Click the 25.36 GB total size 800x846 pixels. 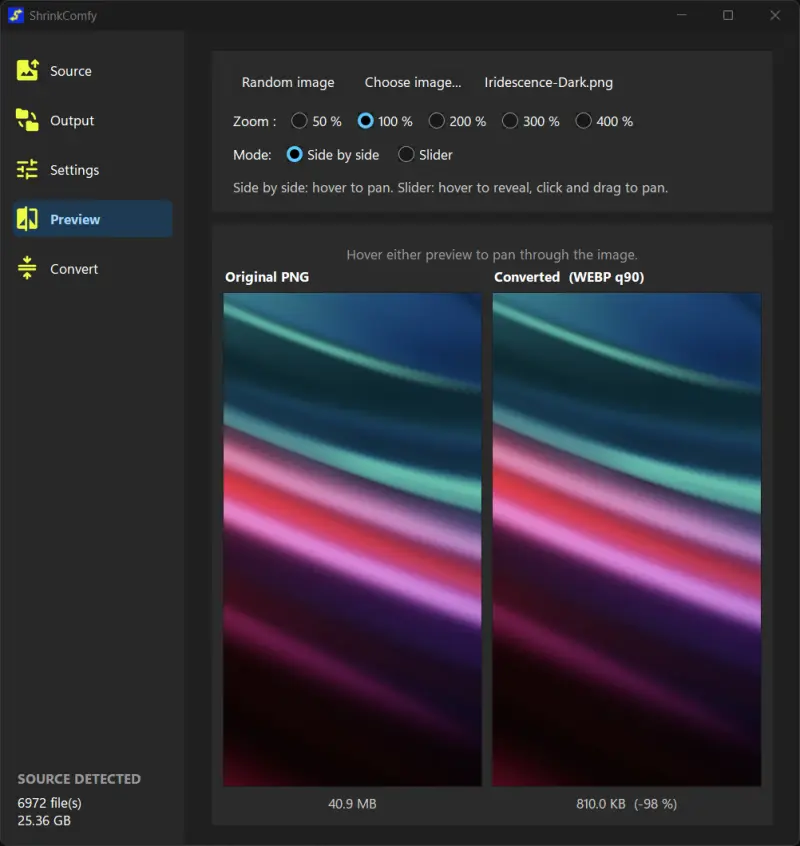44,821
